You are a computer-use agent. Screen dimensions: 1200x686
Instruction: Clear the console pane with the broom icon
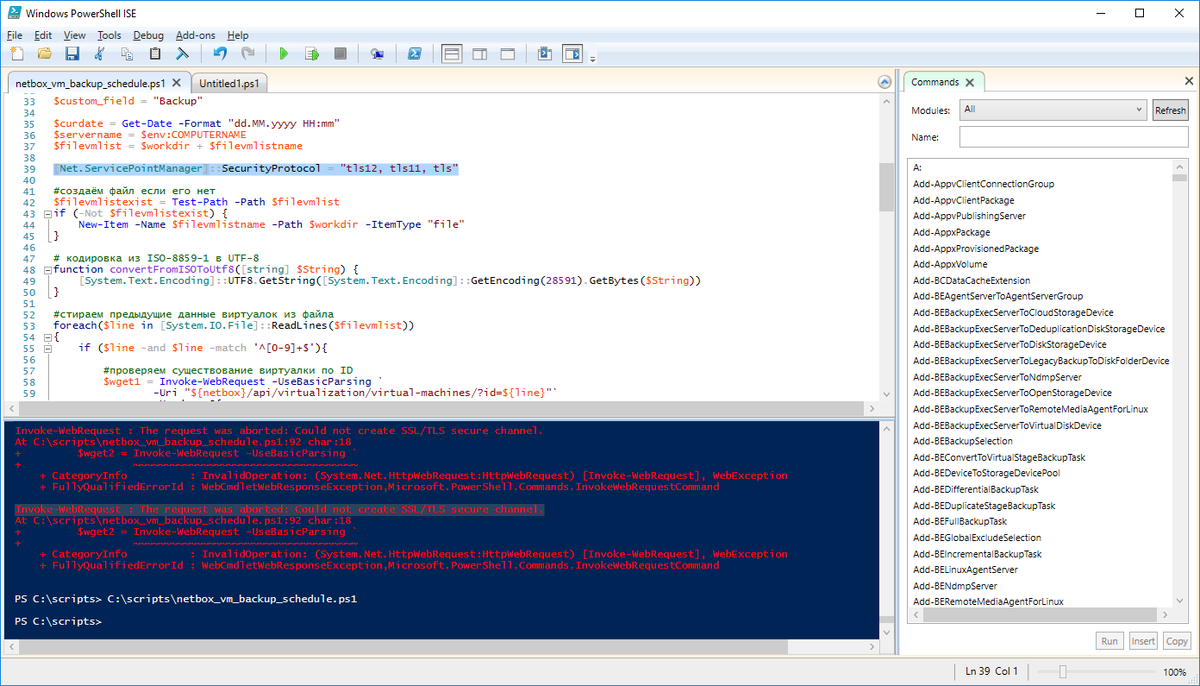coord(183,54)
